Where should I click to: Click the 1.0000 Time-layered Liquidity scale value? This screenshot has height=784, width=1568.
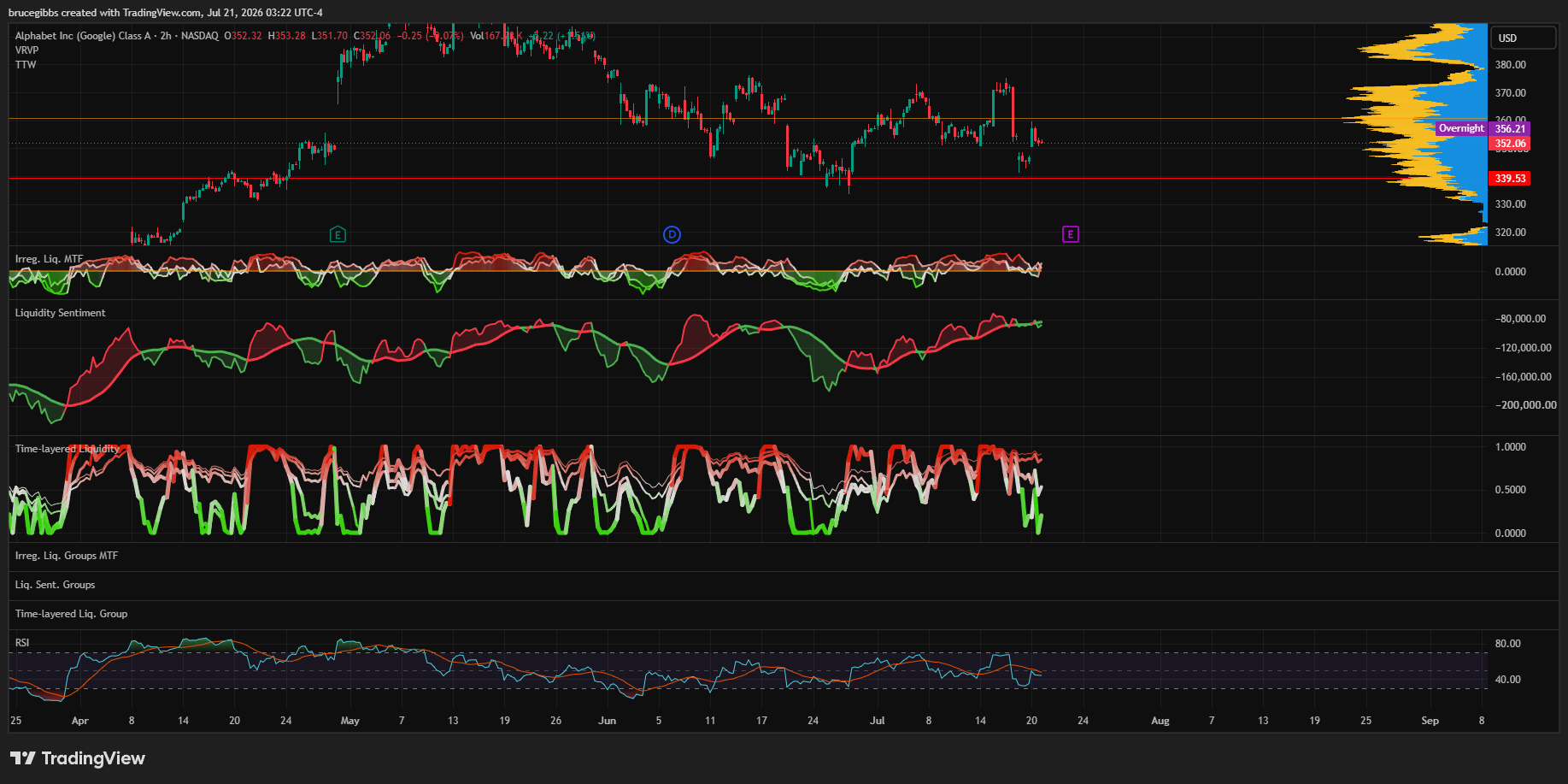[x=1511, y=447]
